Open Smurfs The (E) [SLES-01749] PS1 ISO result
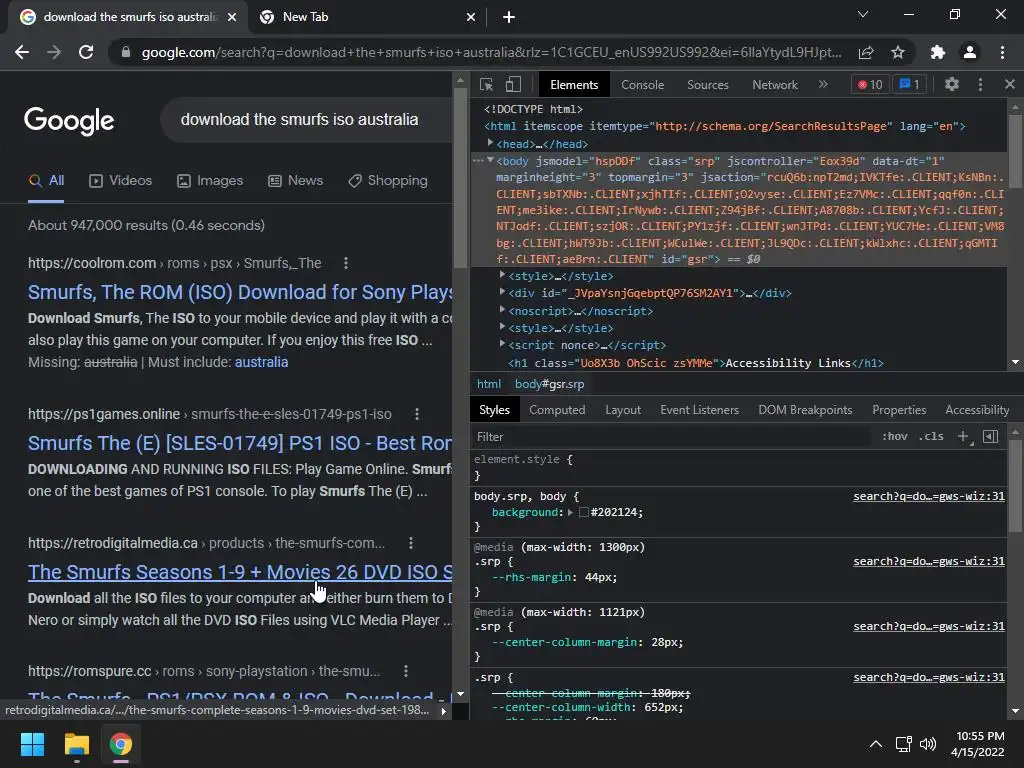 [240, 443]
